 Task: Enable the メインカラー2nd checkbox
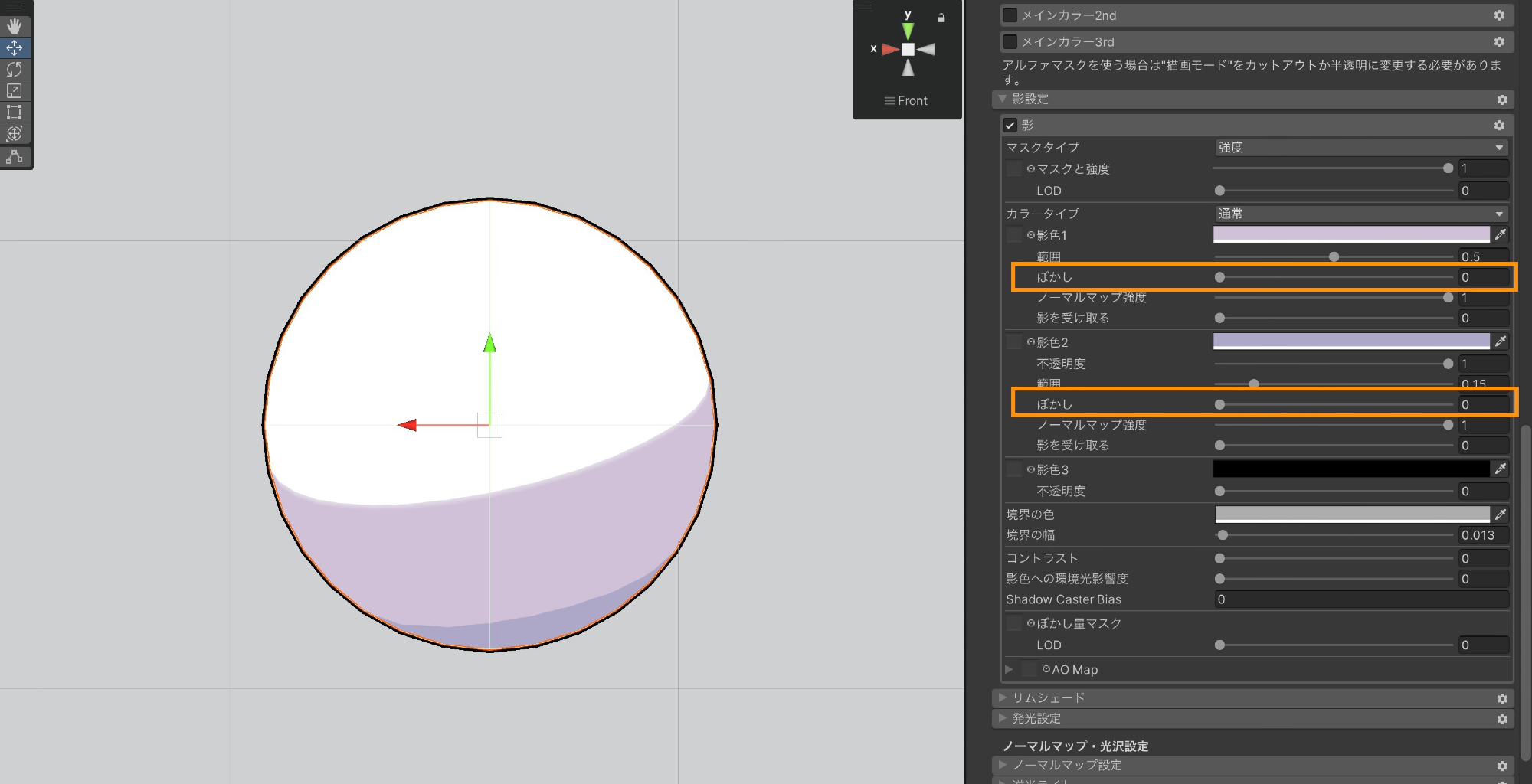pyautogui.click(x=1010, y=15)
